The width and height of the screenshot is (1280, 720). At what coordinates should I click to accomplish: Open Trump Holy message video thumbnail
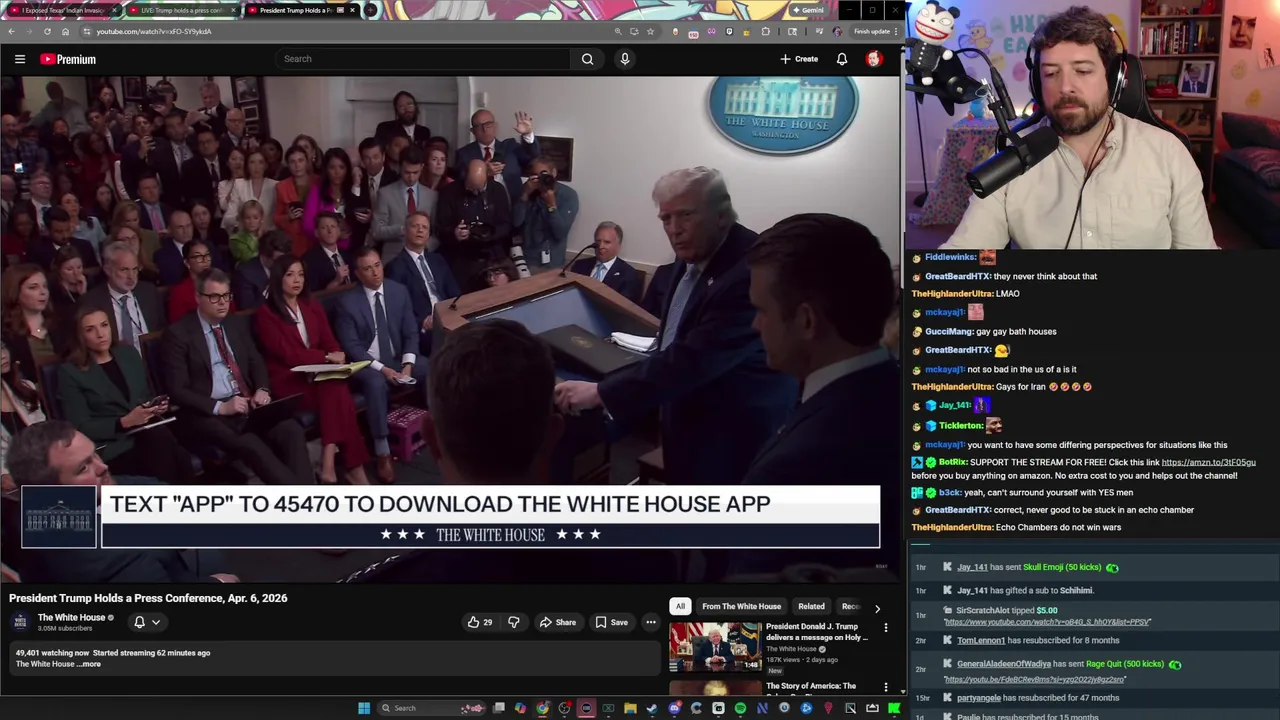(x=715, y=647)
